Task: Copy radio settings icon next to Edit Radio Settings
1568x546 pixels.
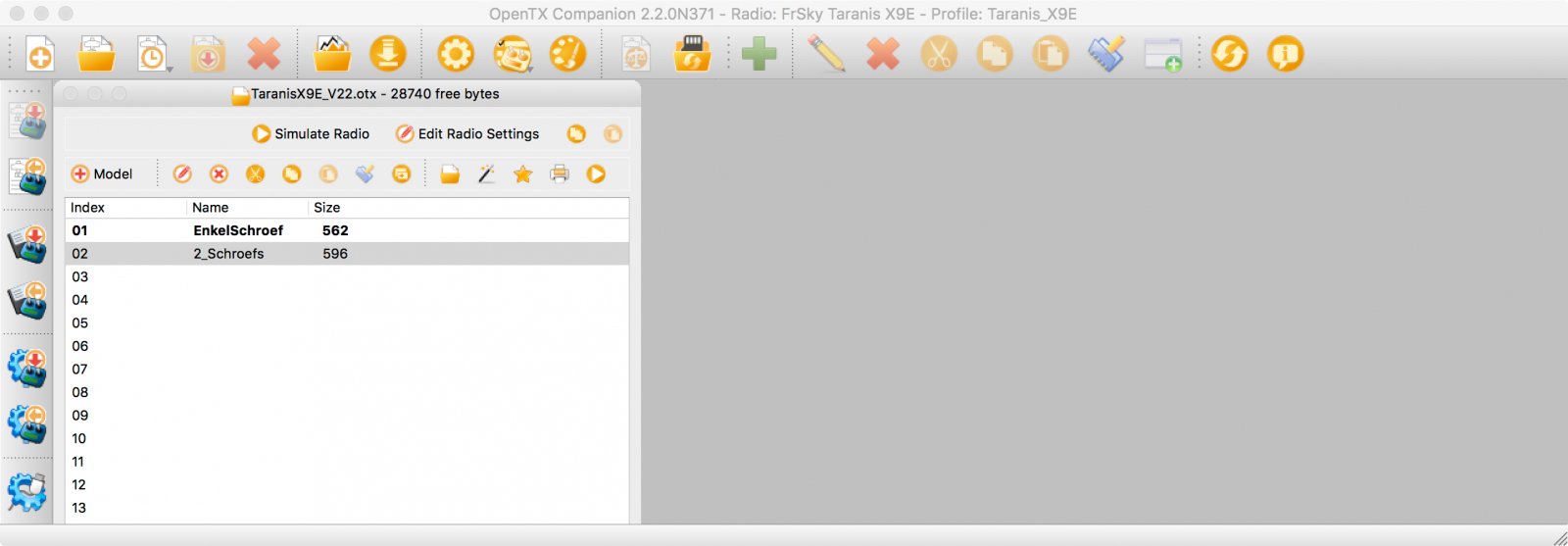Action: click(x=576, y=134)
